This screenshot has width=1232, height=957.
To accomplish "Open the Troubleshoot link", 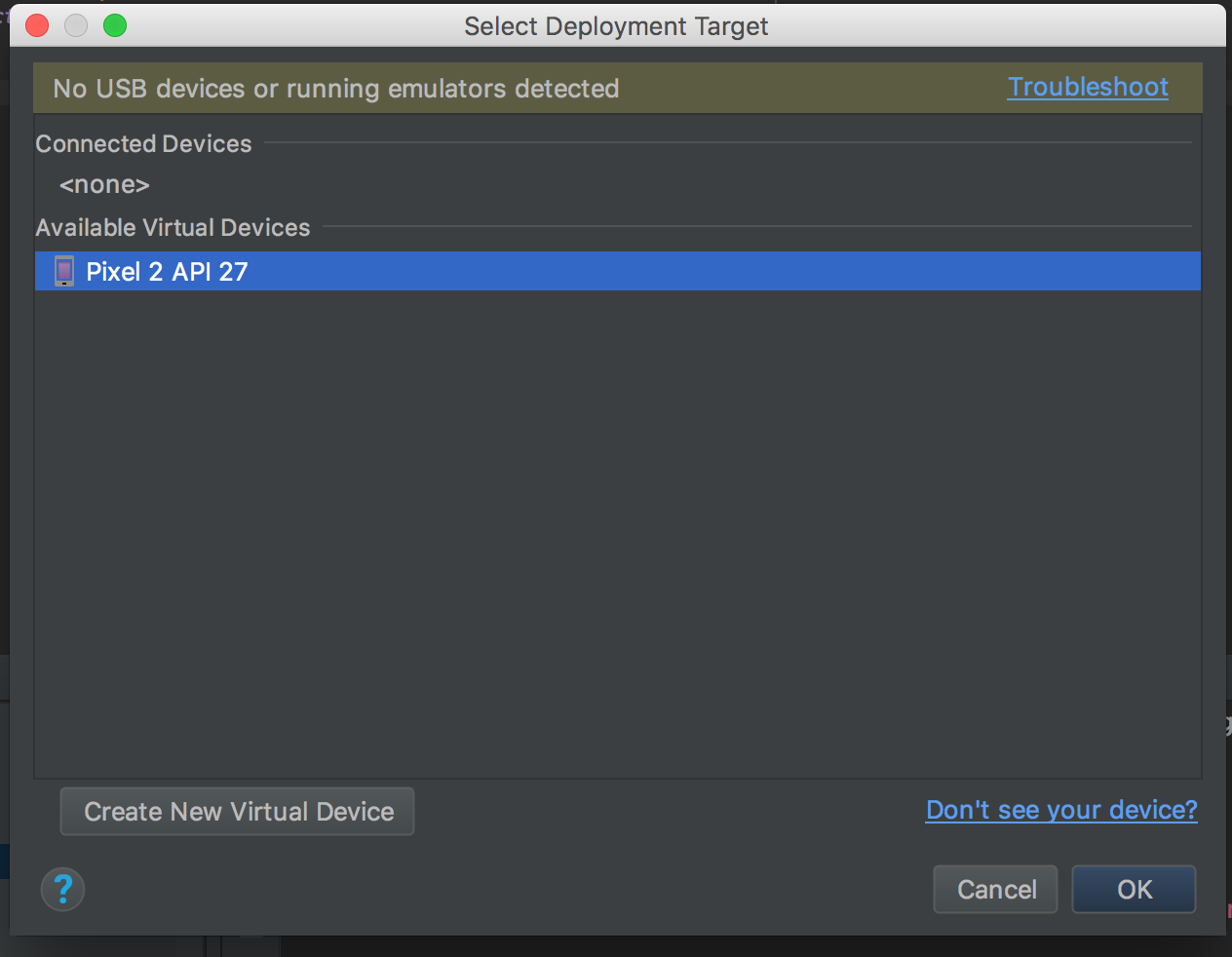I will [1087, 87].
